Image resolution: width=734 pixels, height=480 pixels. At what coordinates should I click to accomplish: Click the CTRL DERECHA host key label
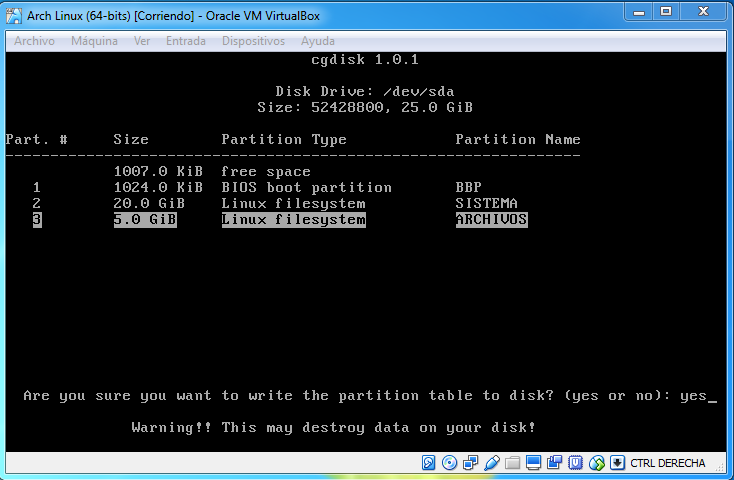pos(667,463)
